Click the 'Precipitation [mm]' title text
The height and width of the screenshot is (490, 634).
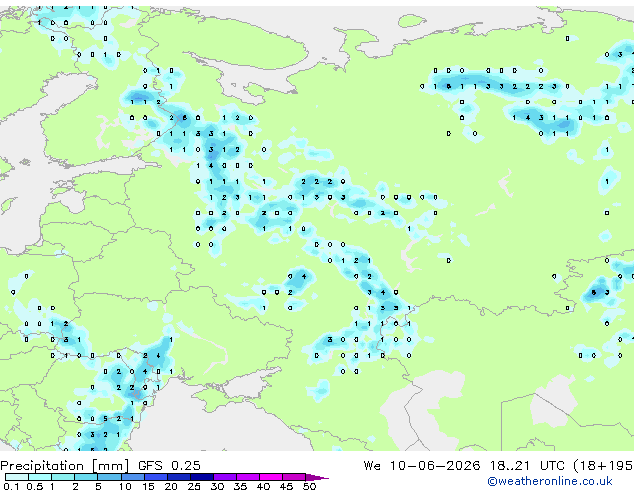[x=65, y=466]
